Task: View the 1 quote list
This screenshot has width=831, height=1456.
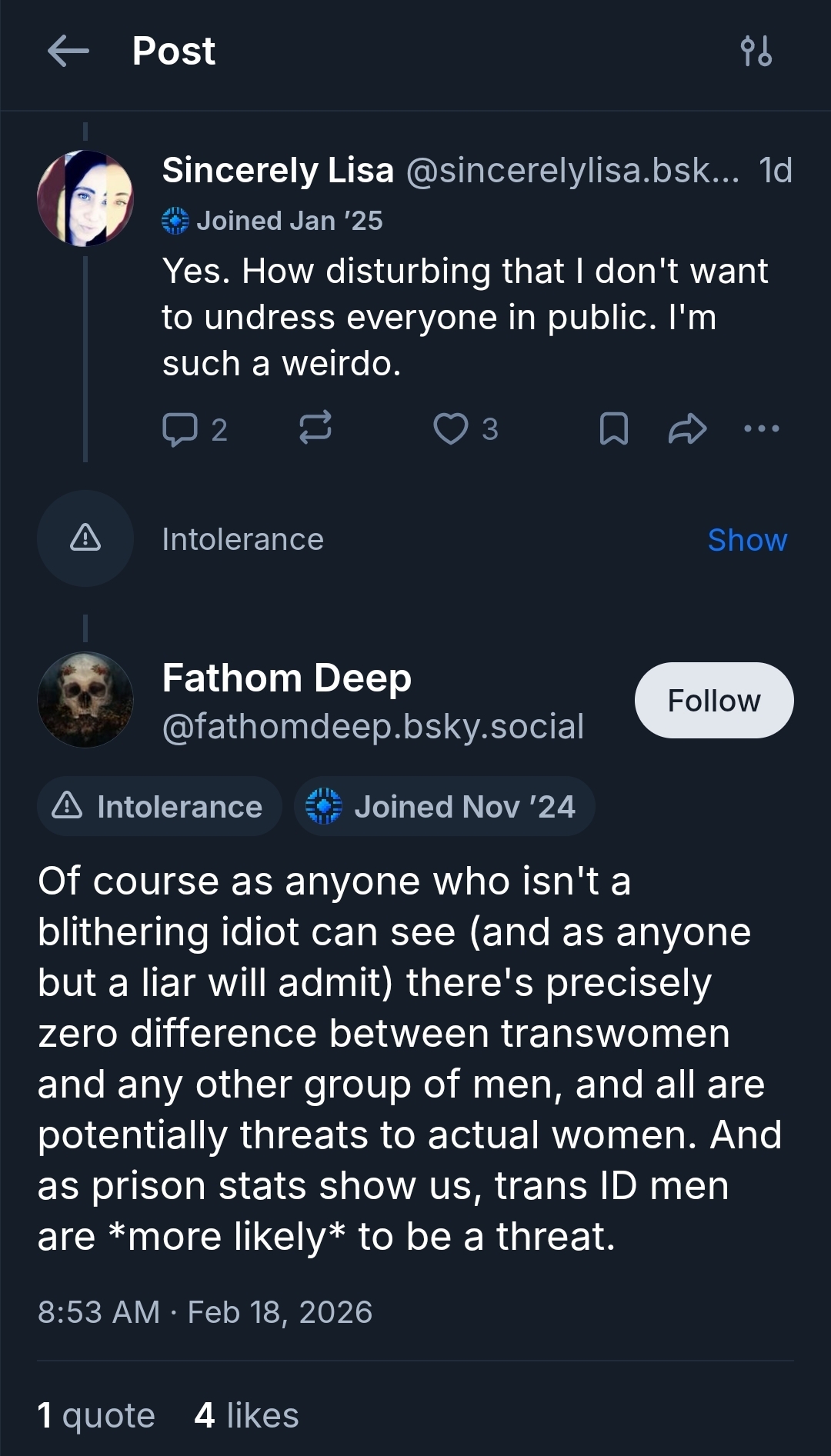Action: point(96,1415)
